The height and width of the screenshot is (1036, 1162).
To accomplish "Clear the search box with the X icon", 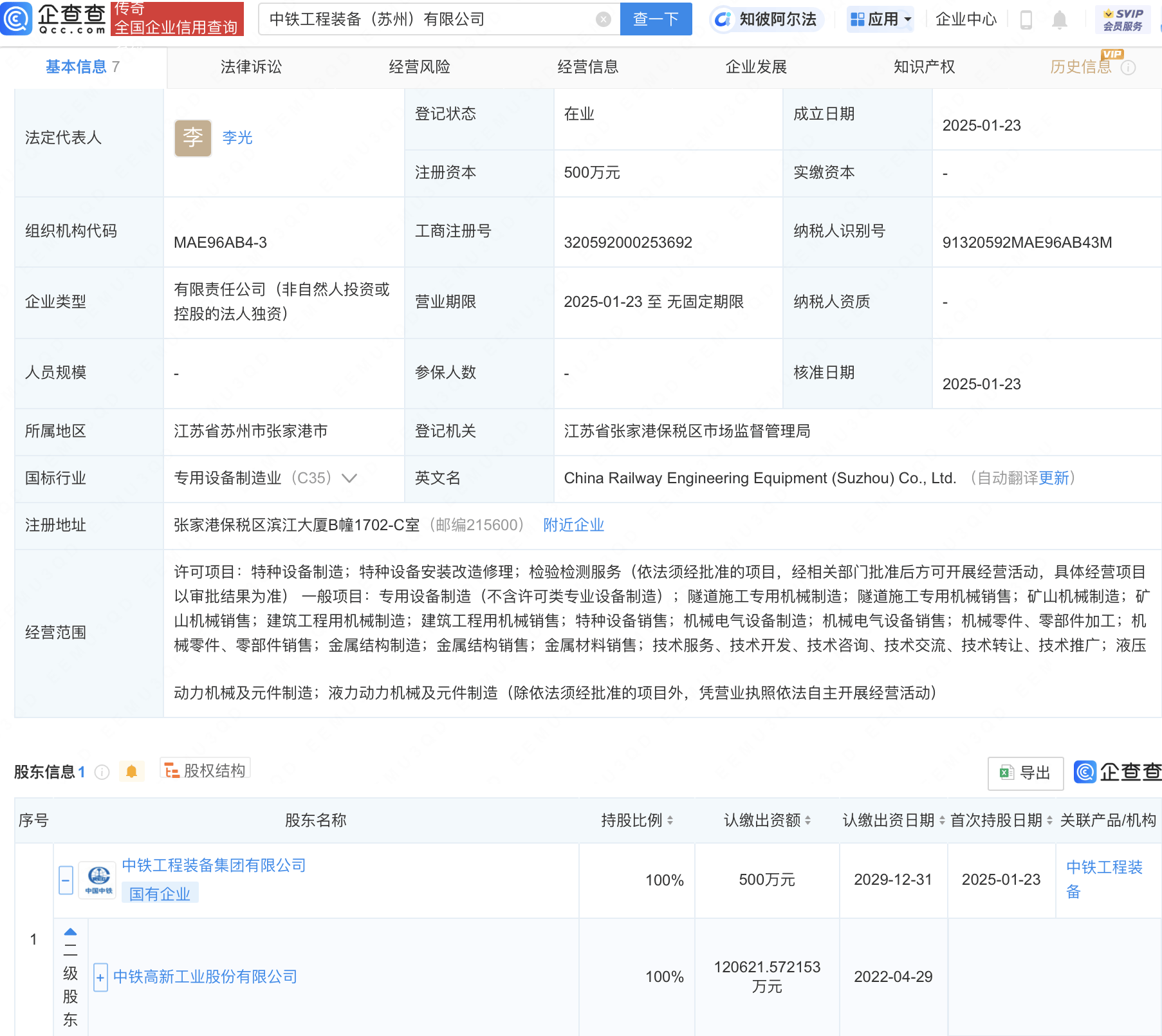I will (x=603, y=19).
